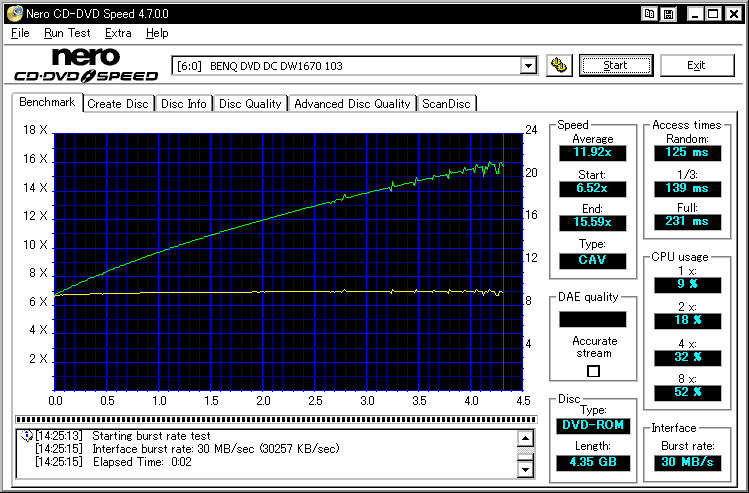Switch to the Disc Quality tab
This screenshot has height=493, width=749.
[x=250, y=103]
